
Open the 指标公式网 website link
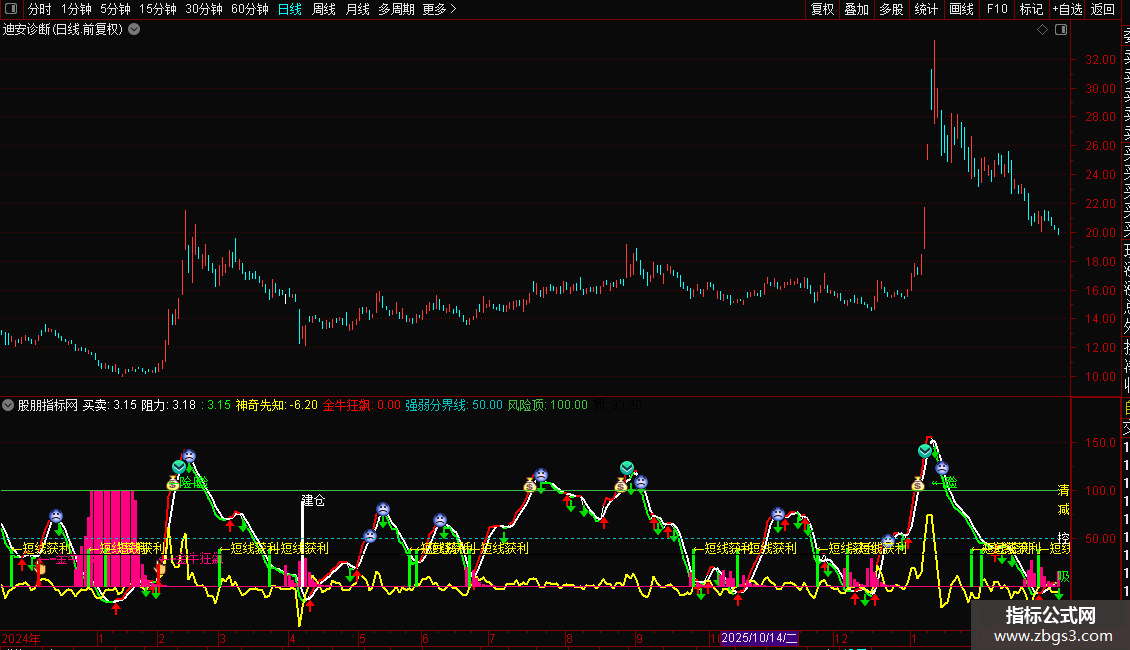tap(1050, 625)
